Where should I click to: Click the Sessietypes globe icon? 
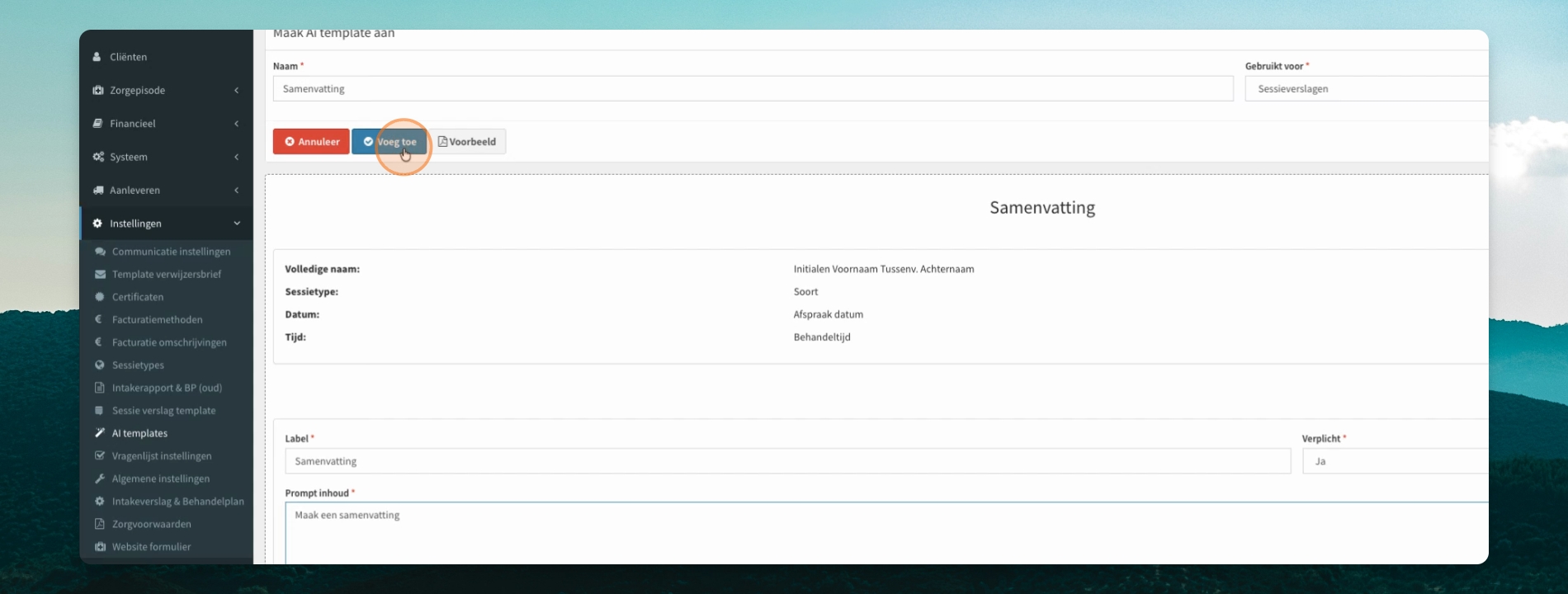(100, 365)
